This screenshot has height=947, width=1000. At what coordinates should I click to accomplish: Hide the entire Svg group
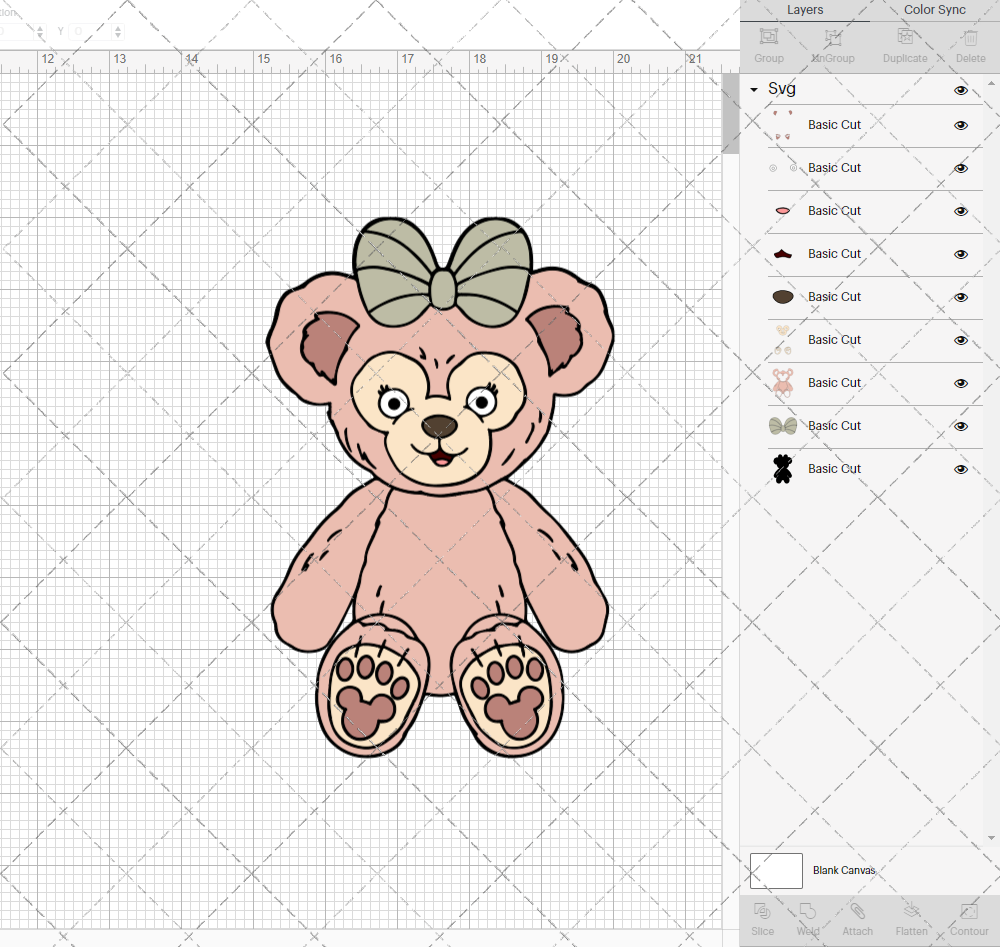pyautogui.click(x=960, y=91)
